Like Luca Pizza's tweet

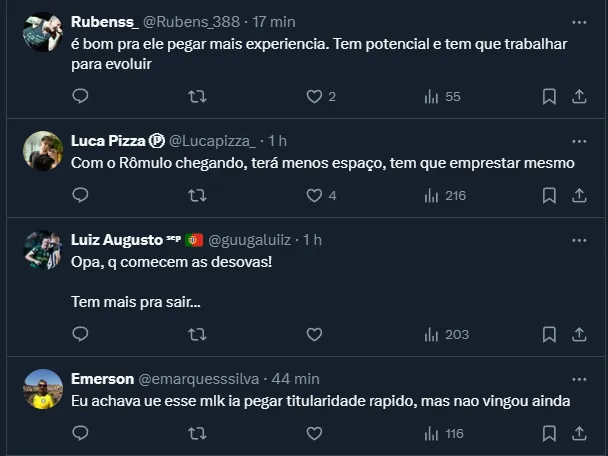point(314,195)
